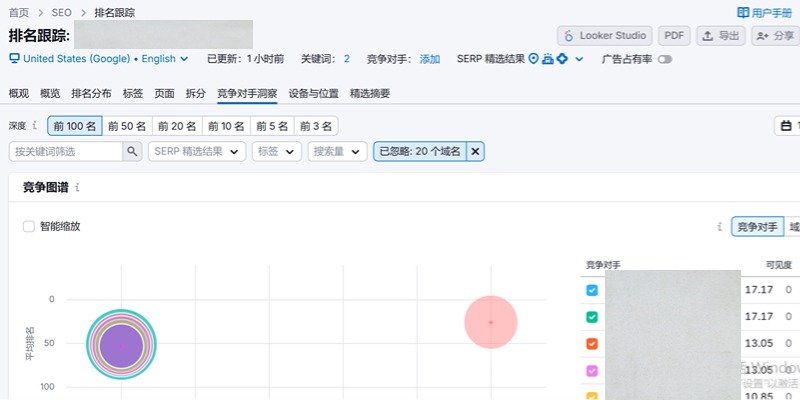This screenshot has height=400, width=800.
Task: Click the 分享 share button
Action: (x=776, y=36)
